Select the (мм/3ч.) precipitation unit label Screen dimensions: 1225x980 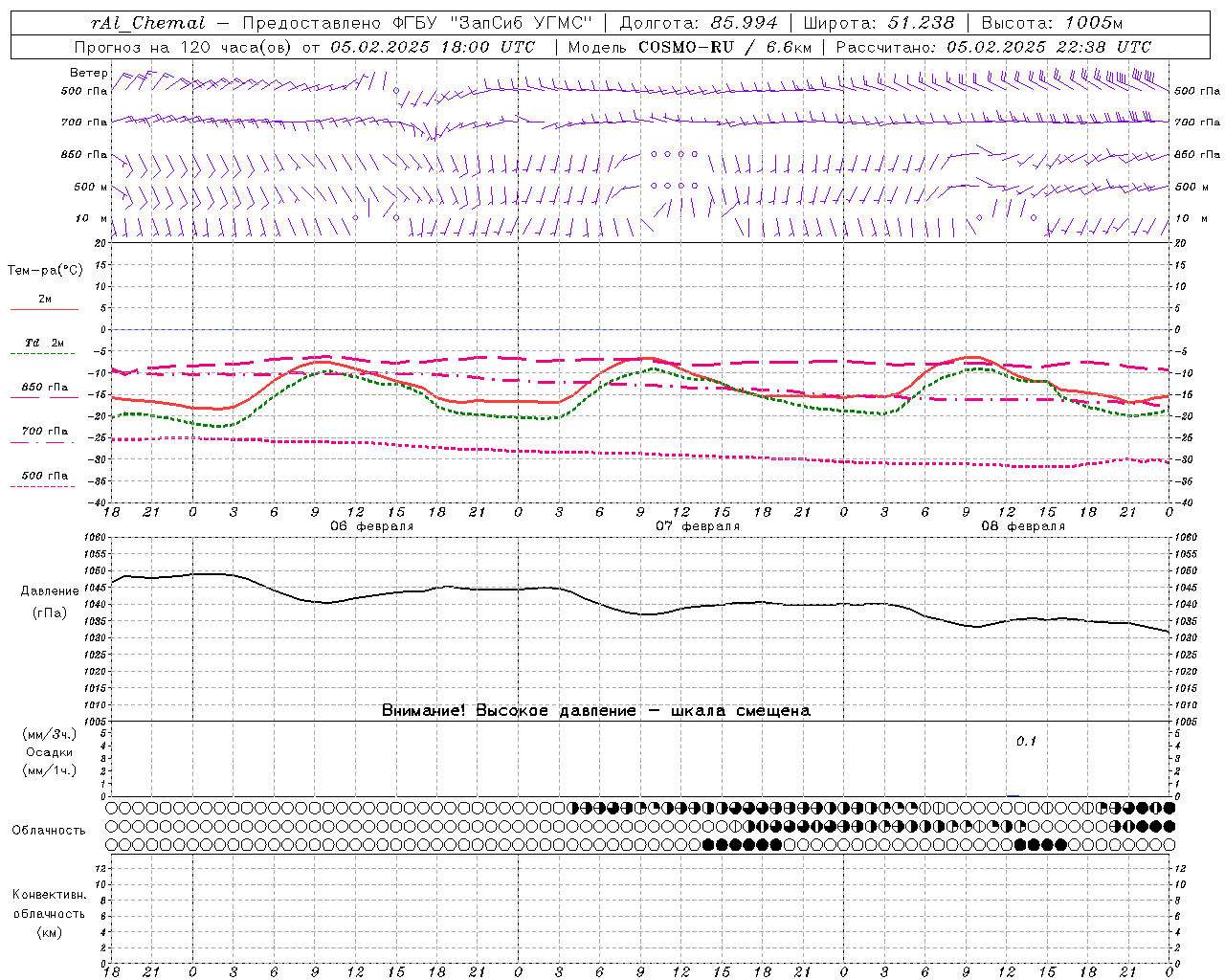pos(50,734)
